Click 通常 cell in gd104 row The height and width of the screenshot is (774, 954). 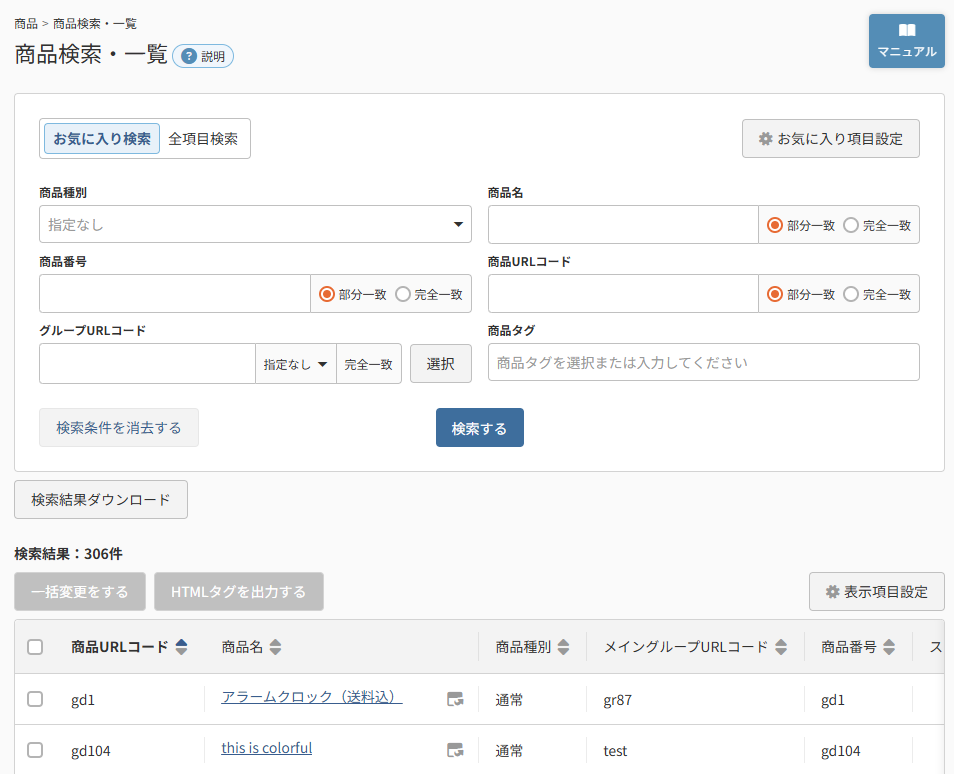click(x=509, y=751)
